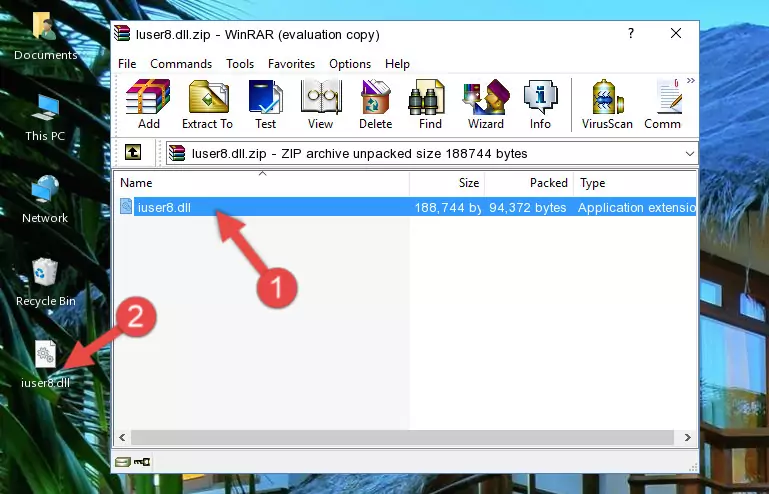This screenshot has height=494, width=769.
Task: Click the WinRAR books icon in title bar
Action: [122, 34]
